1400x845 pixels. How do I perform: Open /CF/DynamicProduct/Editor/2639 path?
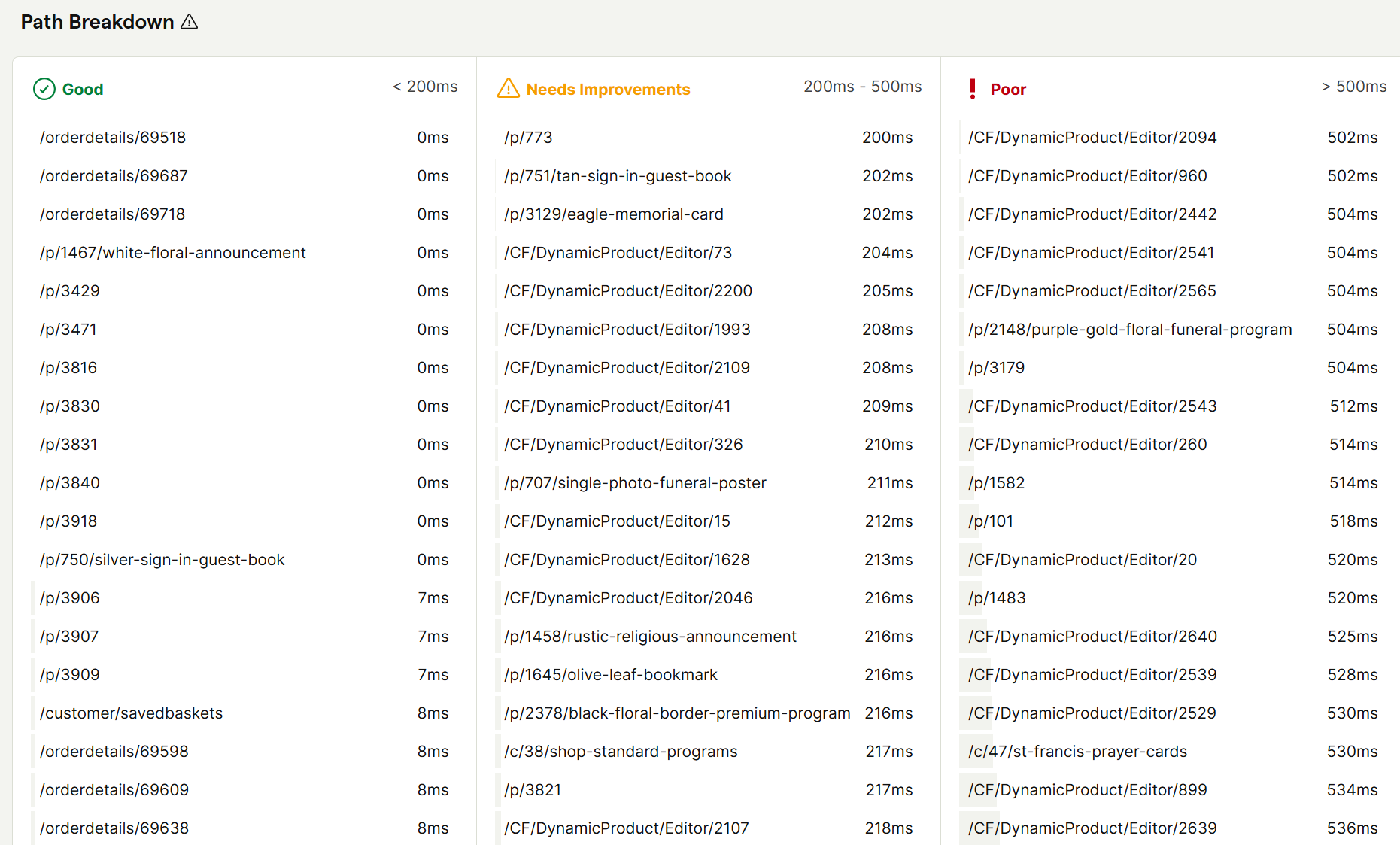(1092, 828)
